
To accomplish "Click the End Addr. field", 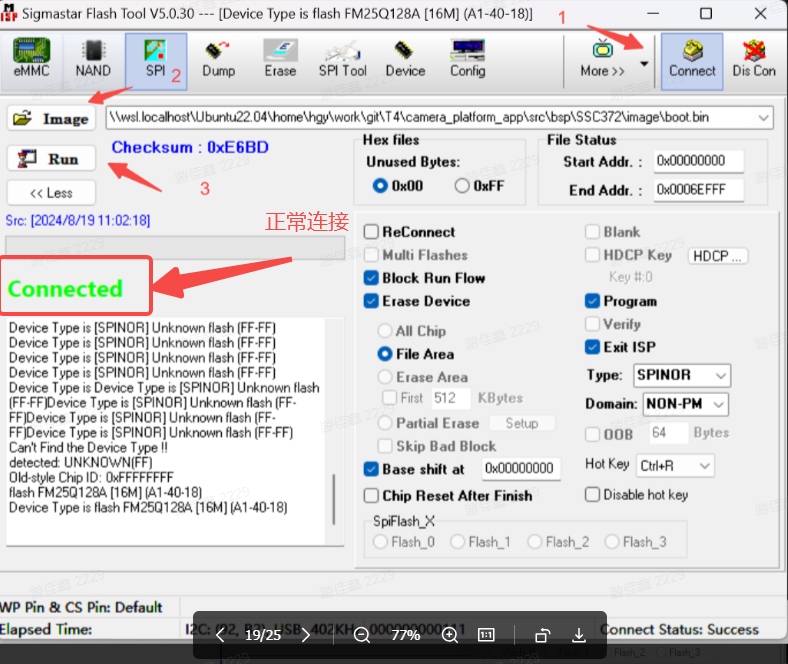I will [x=699, y=190].
